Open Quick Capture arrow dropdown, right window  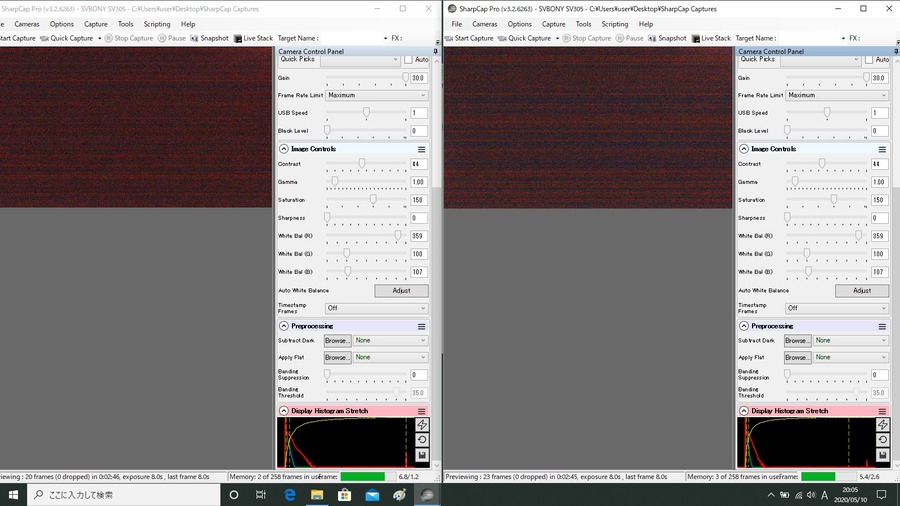click(557, 38)
